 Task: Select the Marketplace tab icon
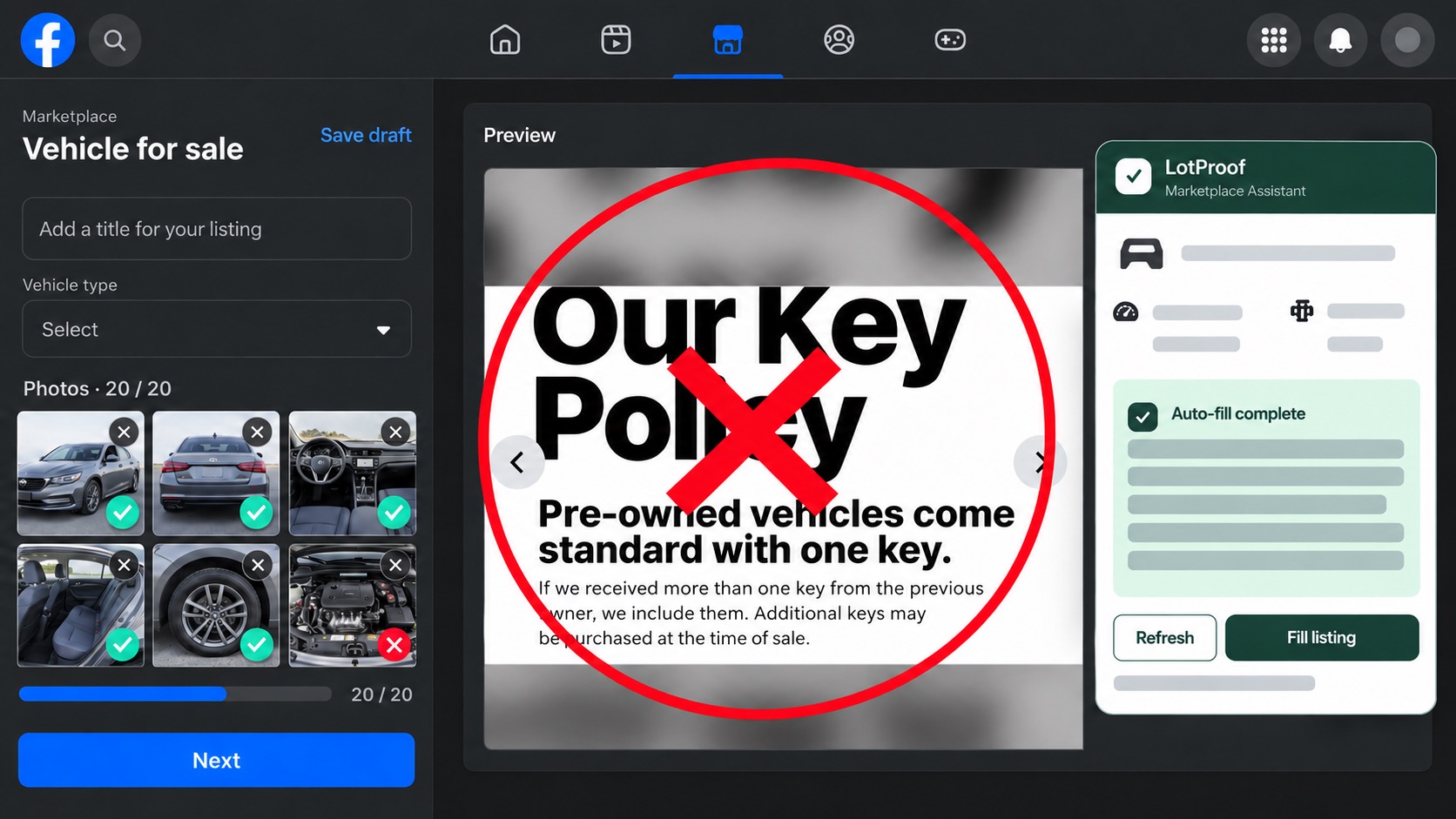click(x=728, y=40)
